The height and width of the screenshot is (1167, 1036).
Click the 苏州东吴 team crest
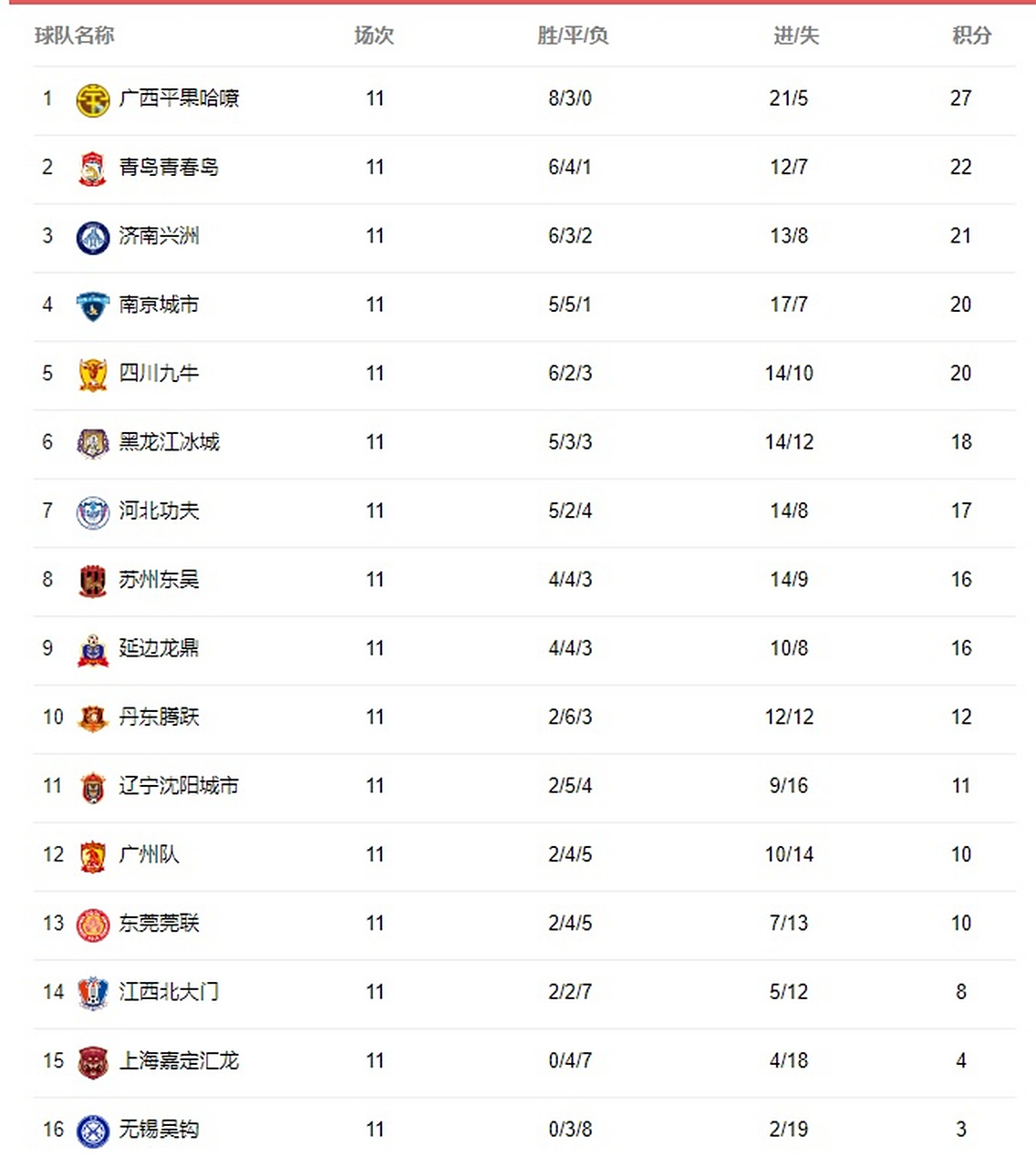tap(92, 581)
